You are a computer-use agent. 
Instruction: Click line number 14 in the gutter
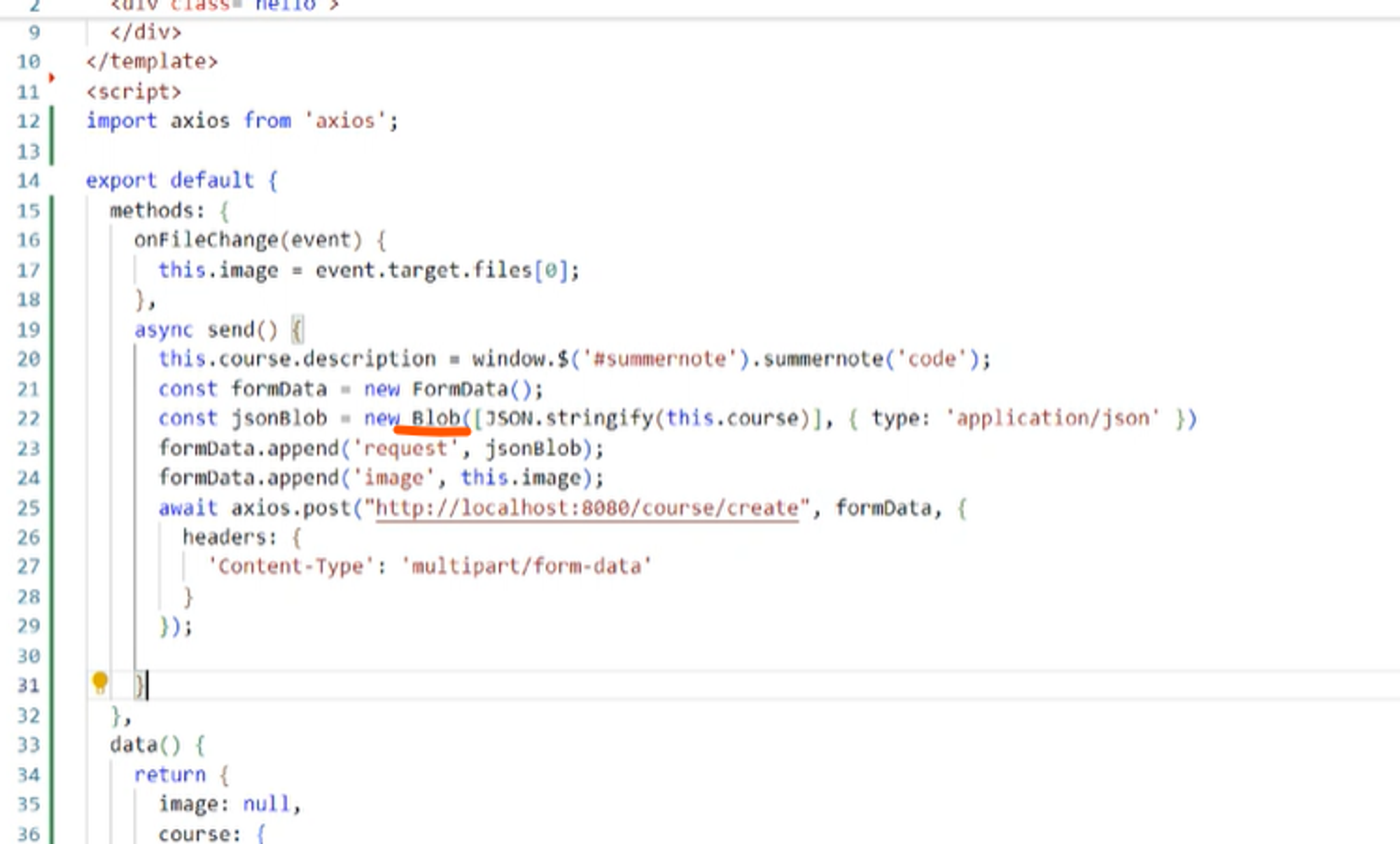click(x=29, y=181)
